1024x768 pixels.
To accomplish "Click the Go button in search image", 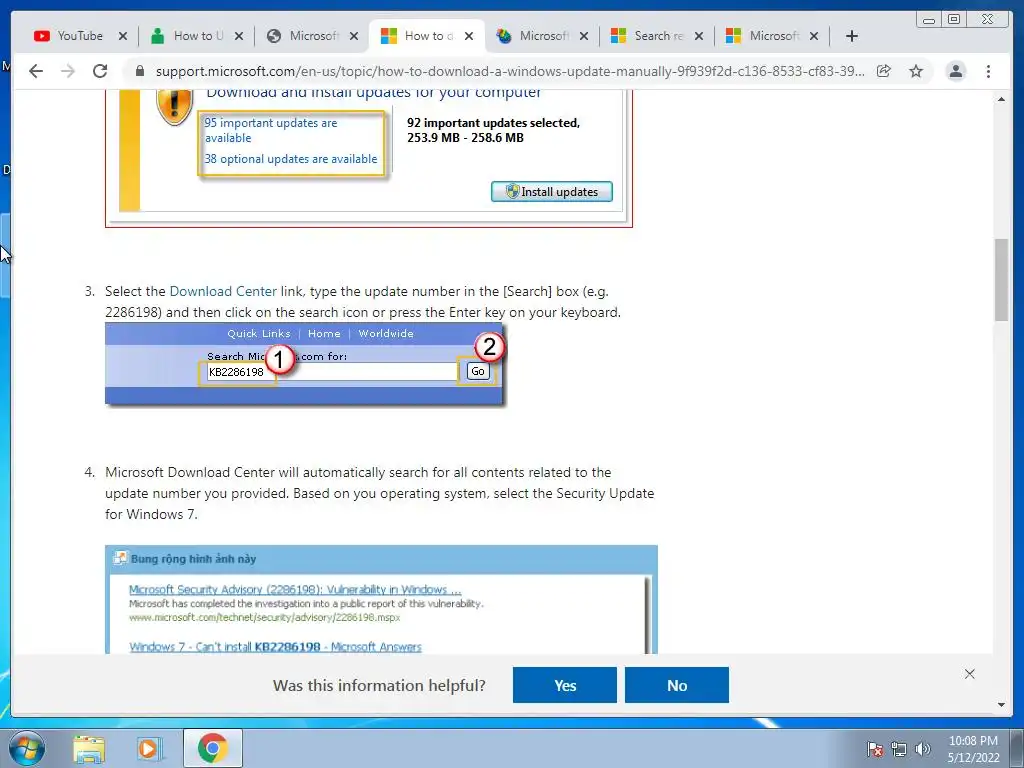I will [478, 371].
